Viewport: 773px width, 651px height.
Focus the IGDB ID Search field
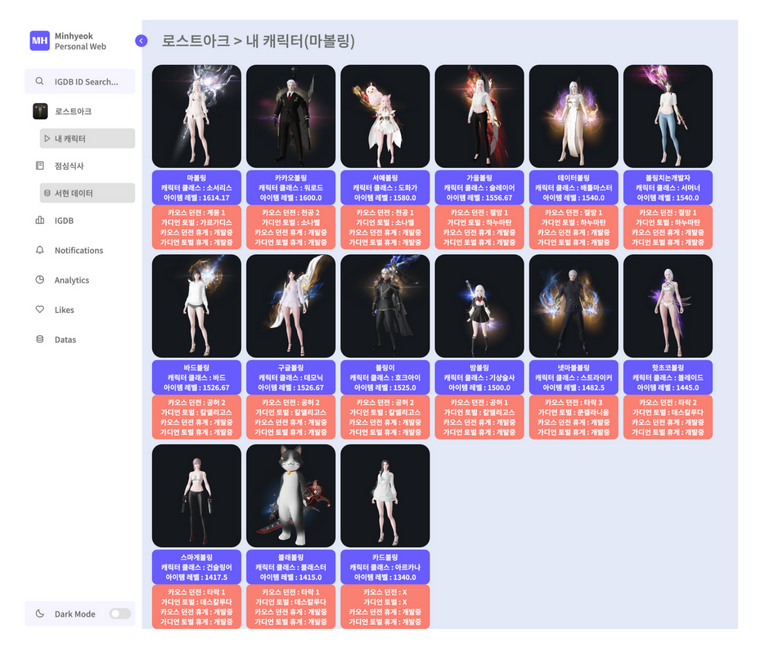coord(80,81)
